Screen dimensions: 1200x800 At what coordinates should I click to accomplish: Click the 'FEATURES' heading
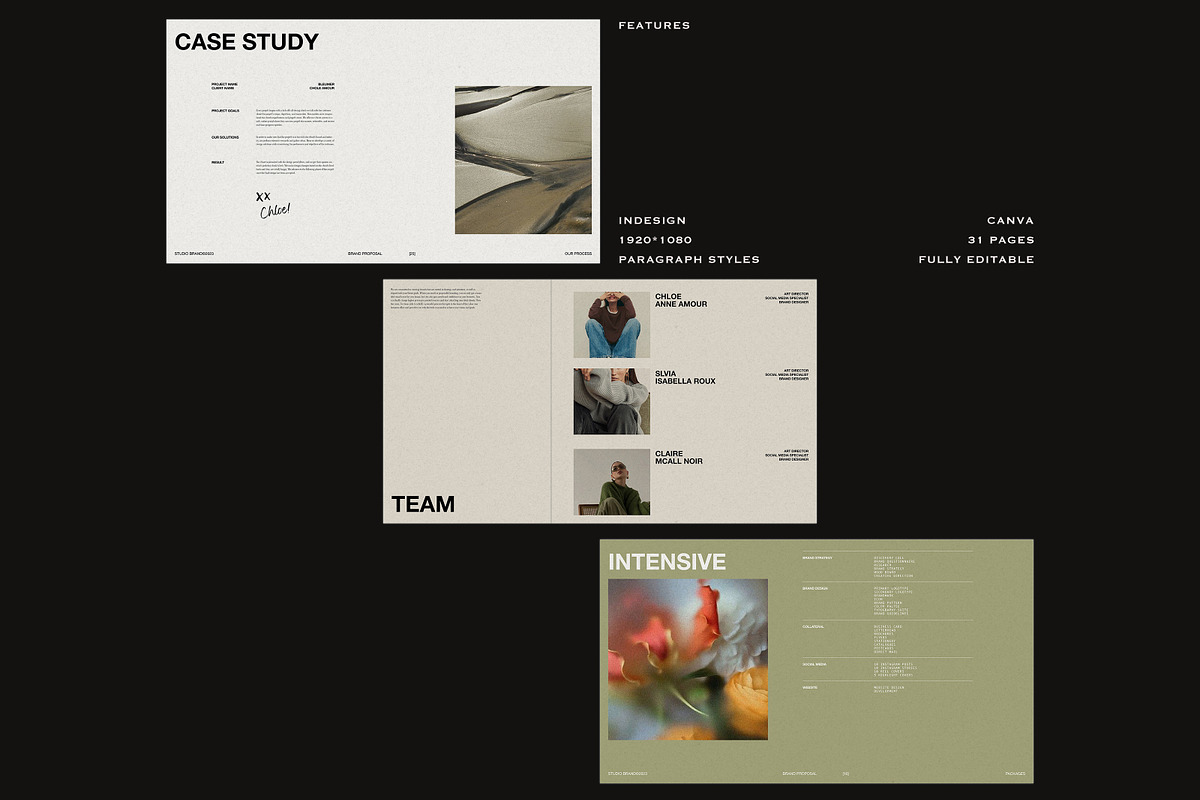click(654, 25)
